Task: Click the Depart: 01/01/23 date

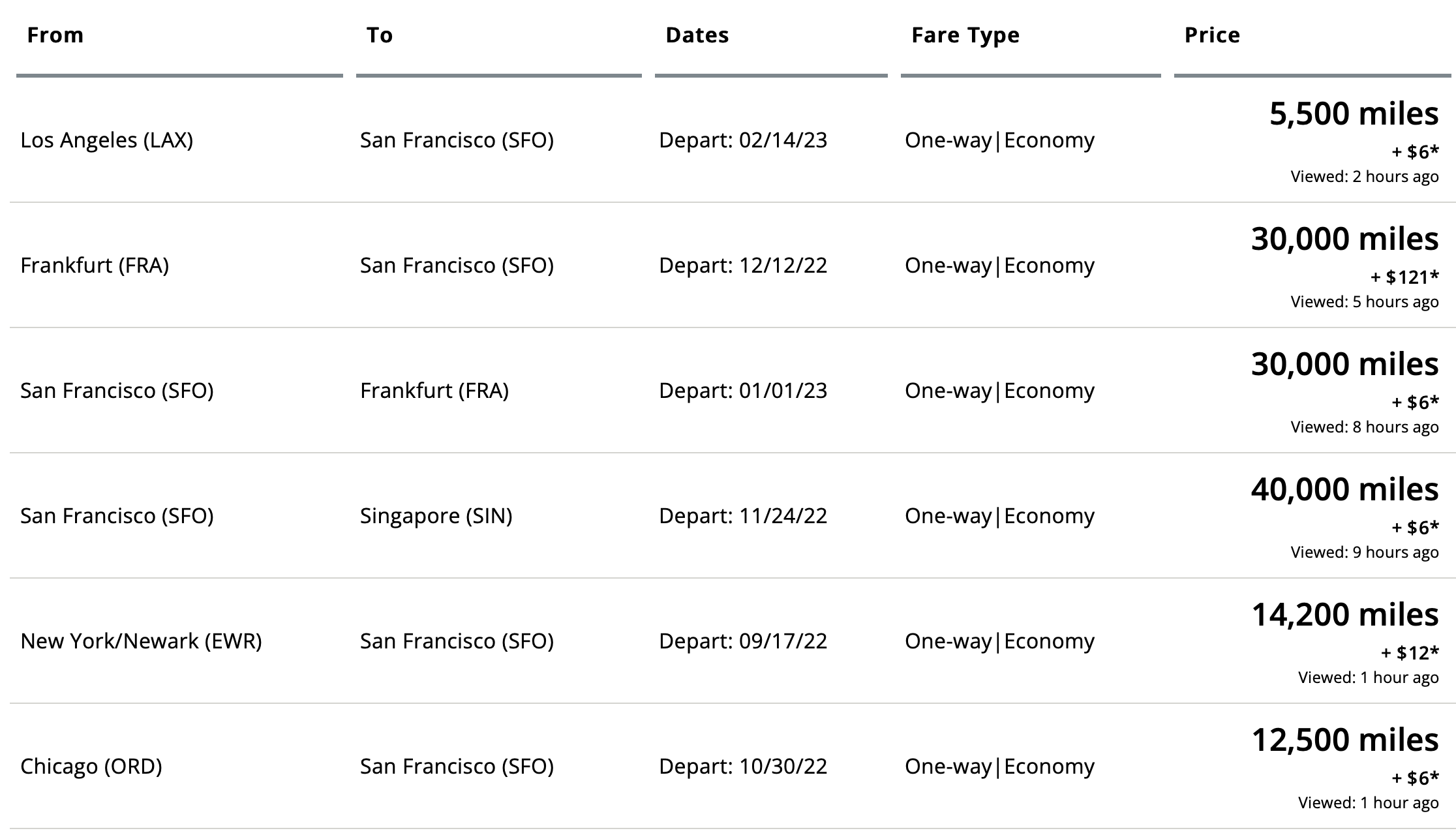Action: [743, 391]
